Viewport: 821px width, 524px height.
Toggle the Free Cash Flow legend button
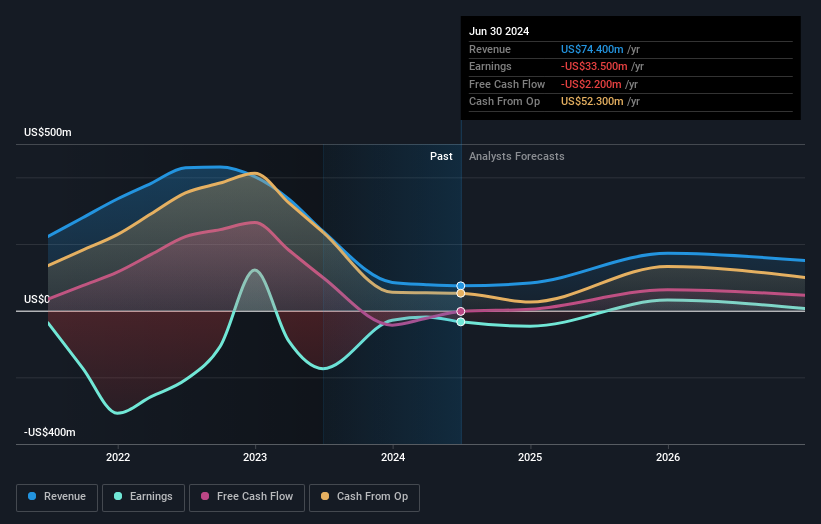(247, 497)
